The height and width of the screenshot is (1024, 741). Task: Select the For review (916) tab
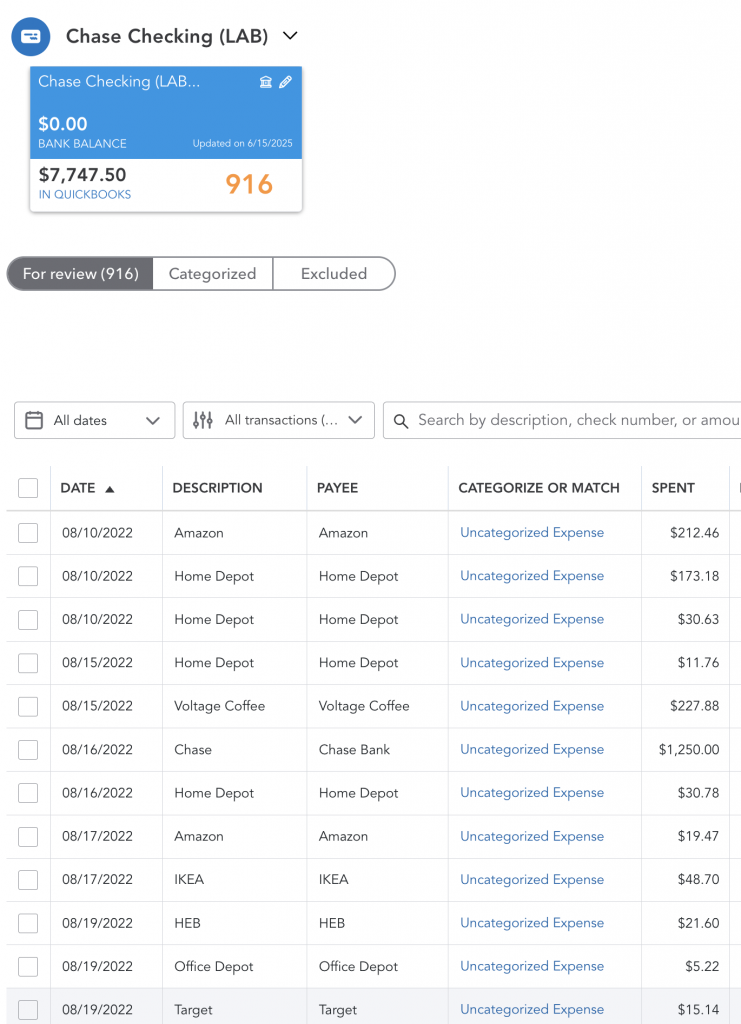pyautogui.click(x=80, y=274)
